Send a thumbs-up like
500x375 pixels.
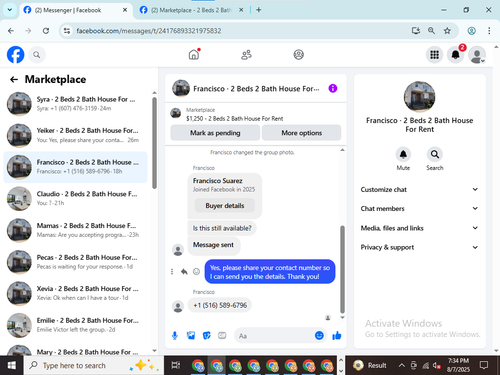[x=337, y=335]
